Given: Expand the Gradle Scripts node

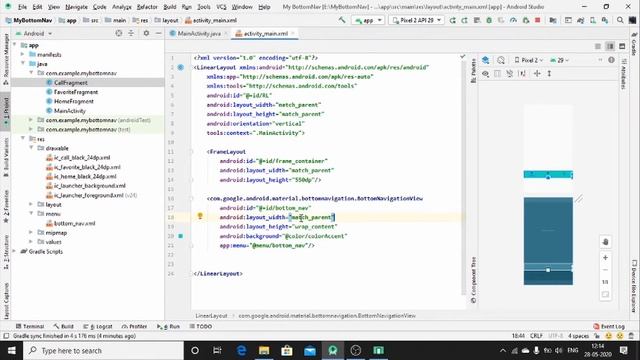Looking at the screenshot, I should tap(15, 251).
